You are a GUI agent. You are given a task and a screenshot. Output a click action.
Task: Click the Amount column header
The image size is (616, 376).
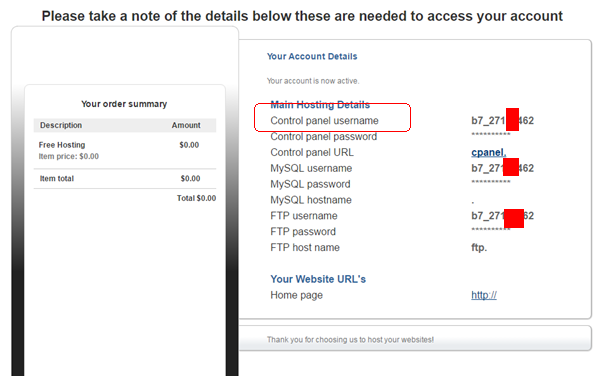coord(186,125)
